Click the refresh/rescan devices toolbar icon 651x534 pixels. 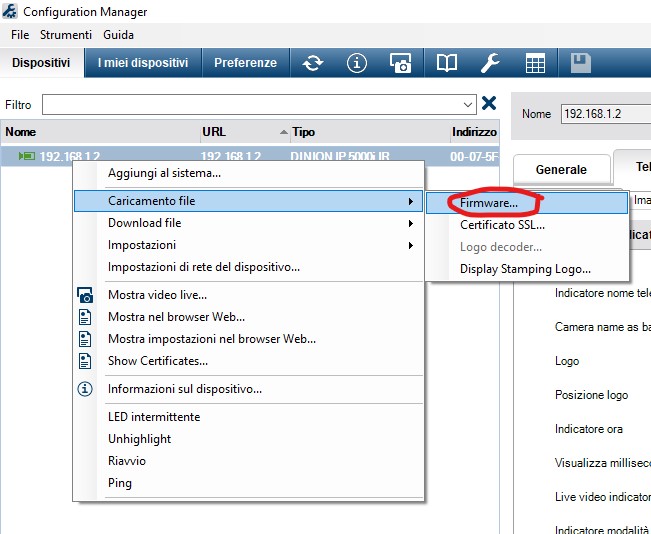click(313, 63)
